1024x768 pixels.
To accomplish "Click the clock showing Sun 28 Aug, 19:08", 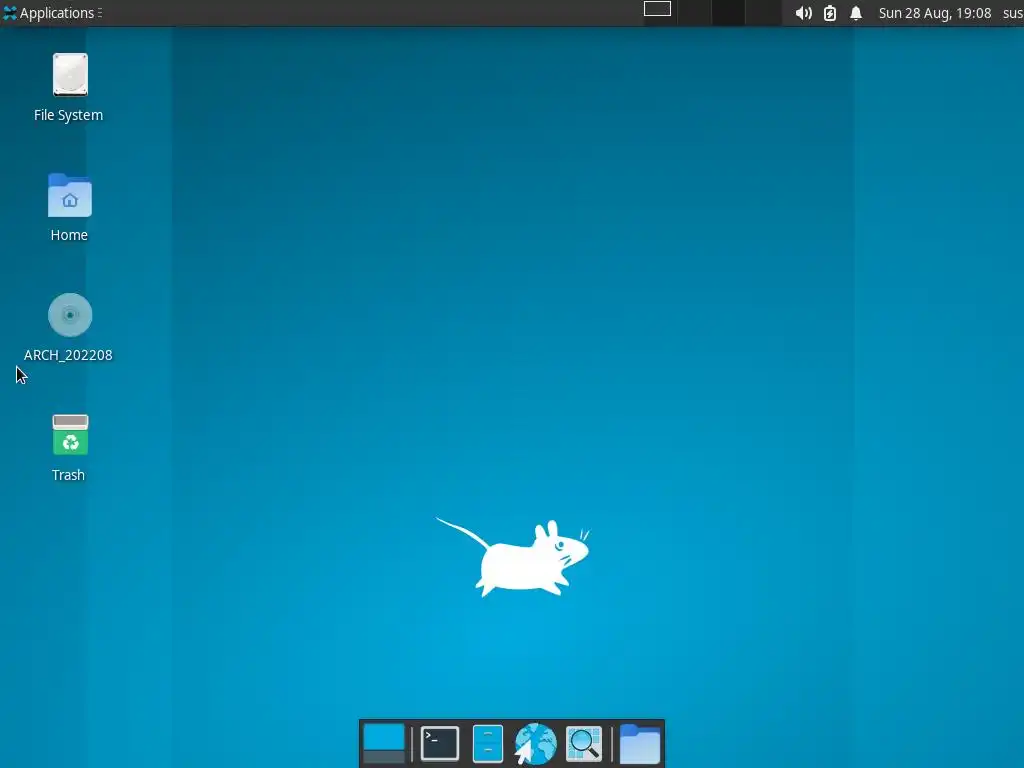I will 935,13.
